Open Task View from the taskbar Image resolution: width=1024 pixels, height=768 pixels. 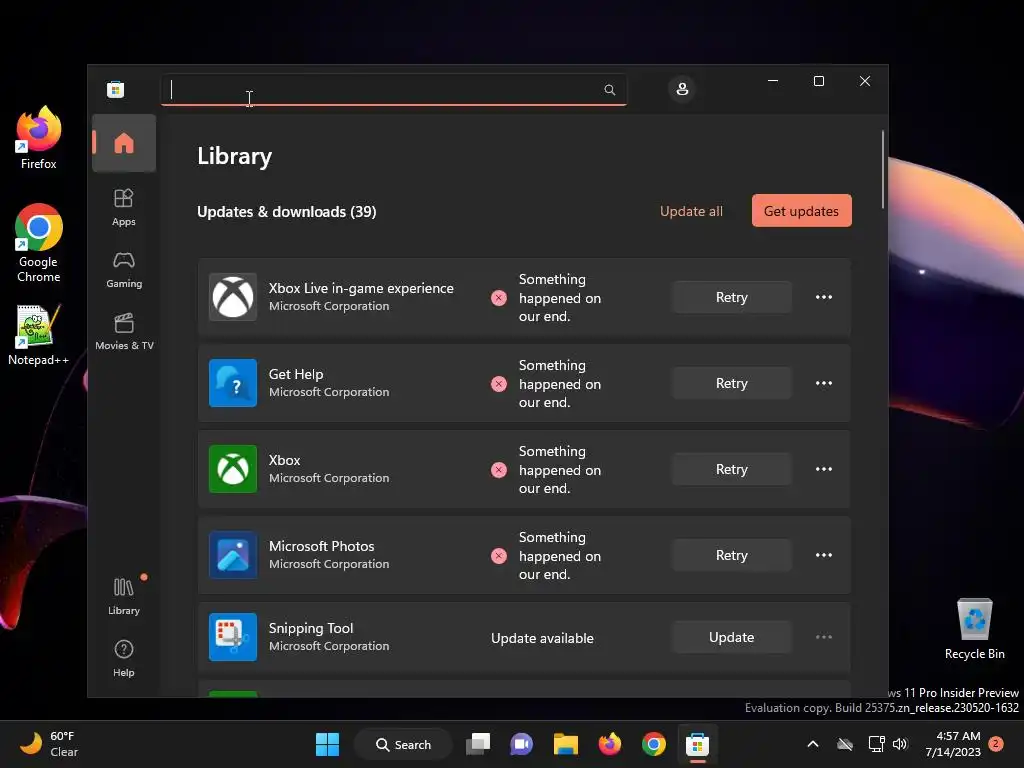pos(478,744)
